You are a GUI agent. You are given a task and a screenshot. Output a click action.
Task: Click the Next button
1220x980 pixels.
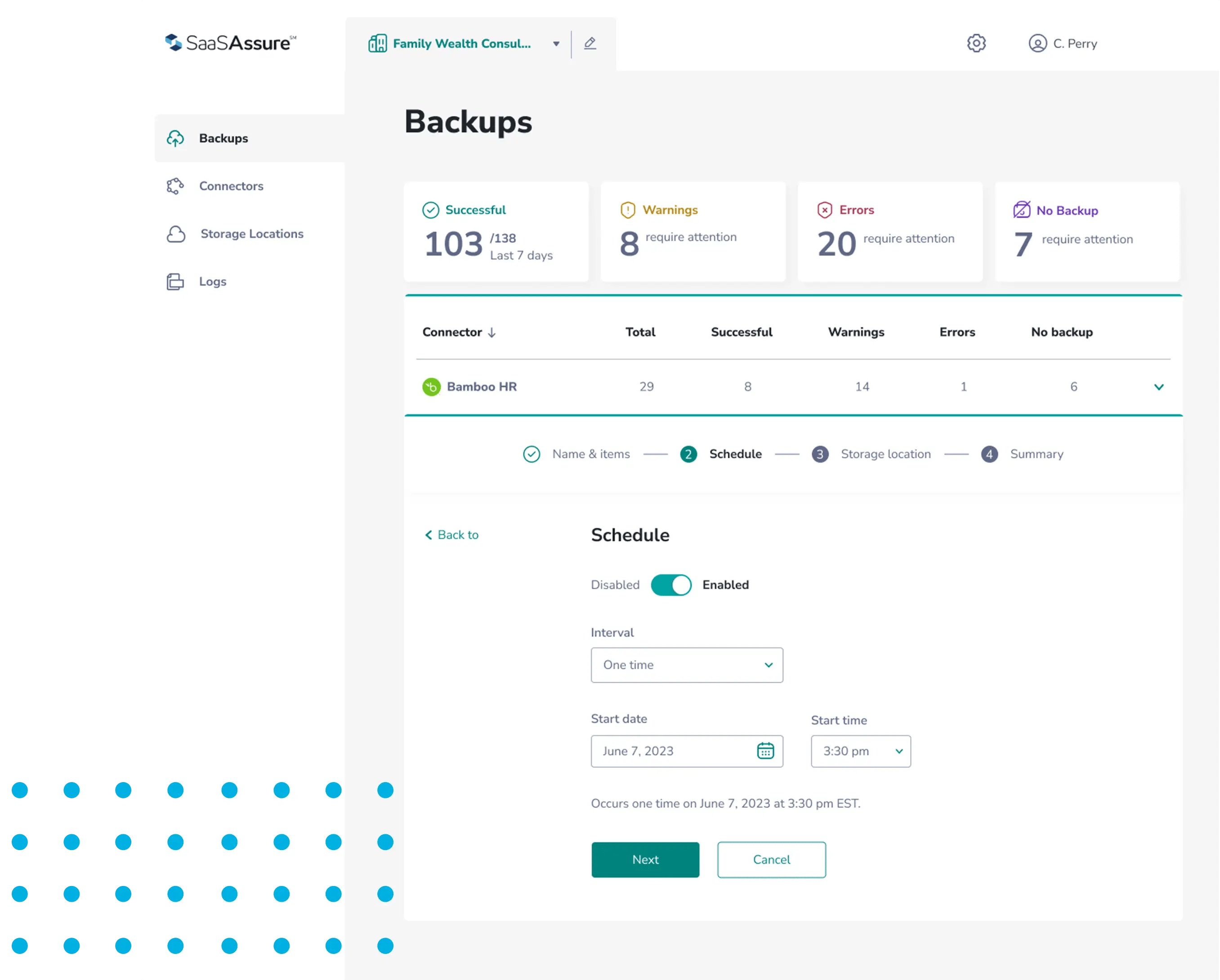pos(646,860)
